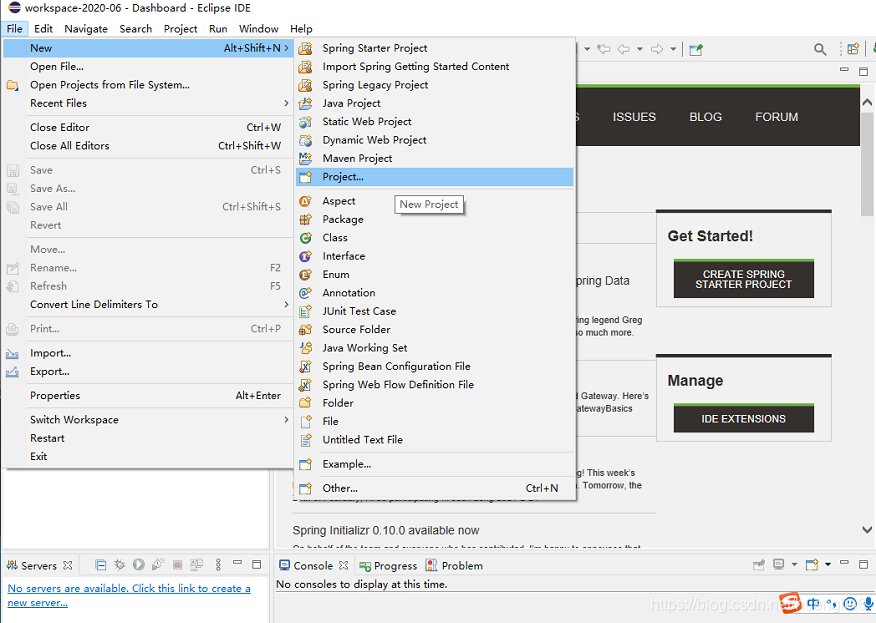Screen dimensions: 876x623
Task: Start the server in profiling mode
Action: click(157, 564)
